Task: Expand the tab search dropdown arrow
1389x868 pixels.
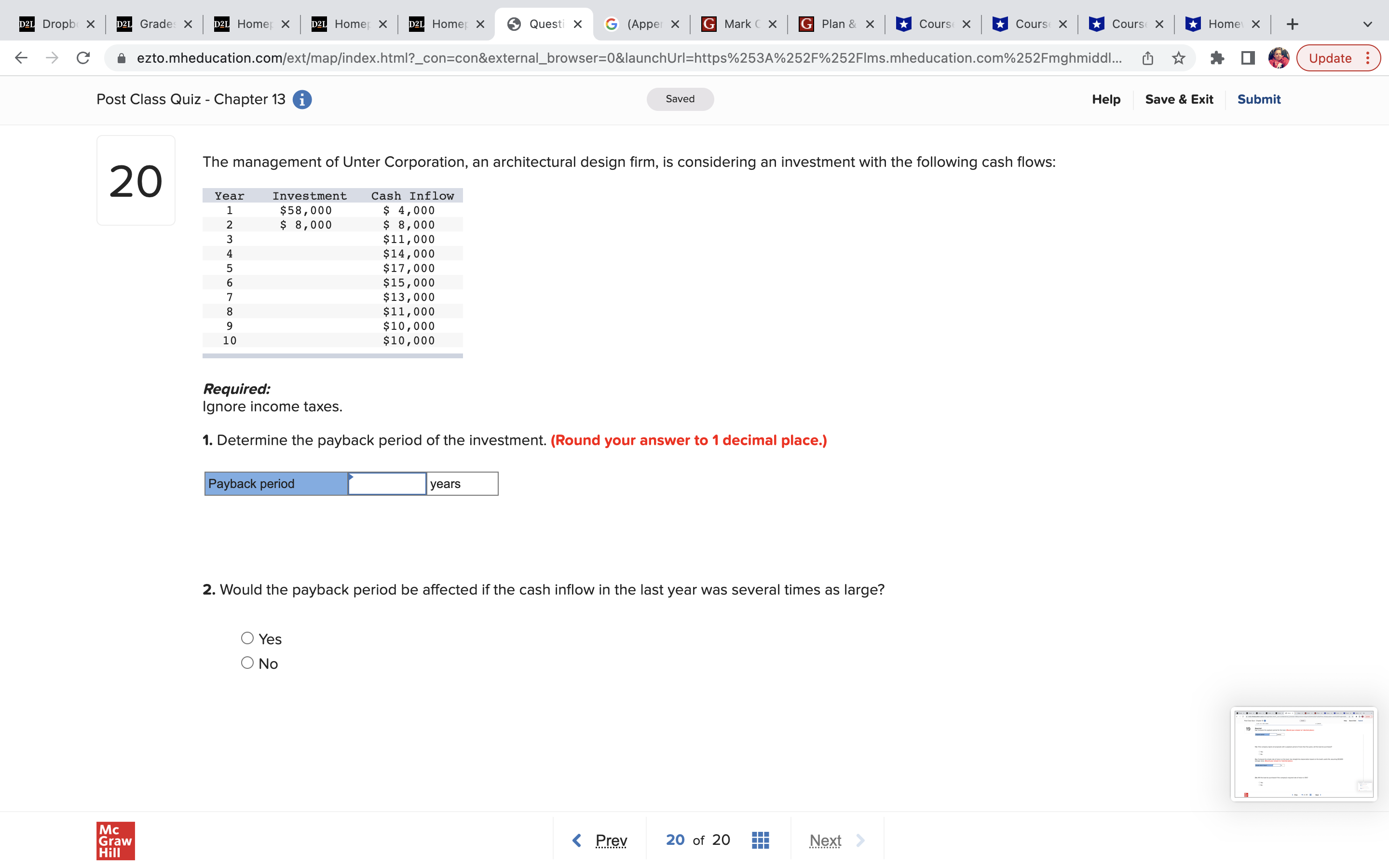Action: [1367, 24]
